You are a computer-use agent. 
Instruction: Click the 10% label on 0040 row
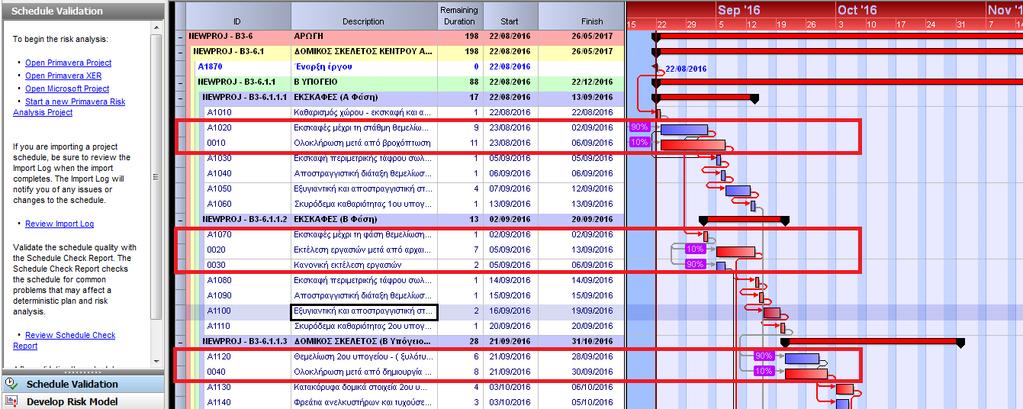(x=763, y=371)
